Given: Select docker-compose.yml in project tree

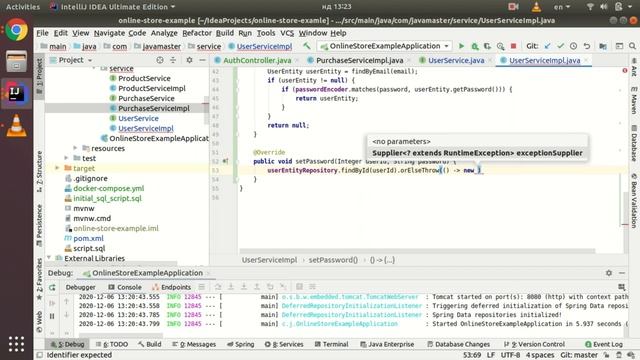Looking at the screenshot, I should coord(109,188).
